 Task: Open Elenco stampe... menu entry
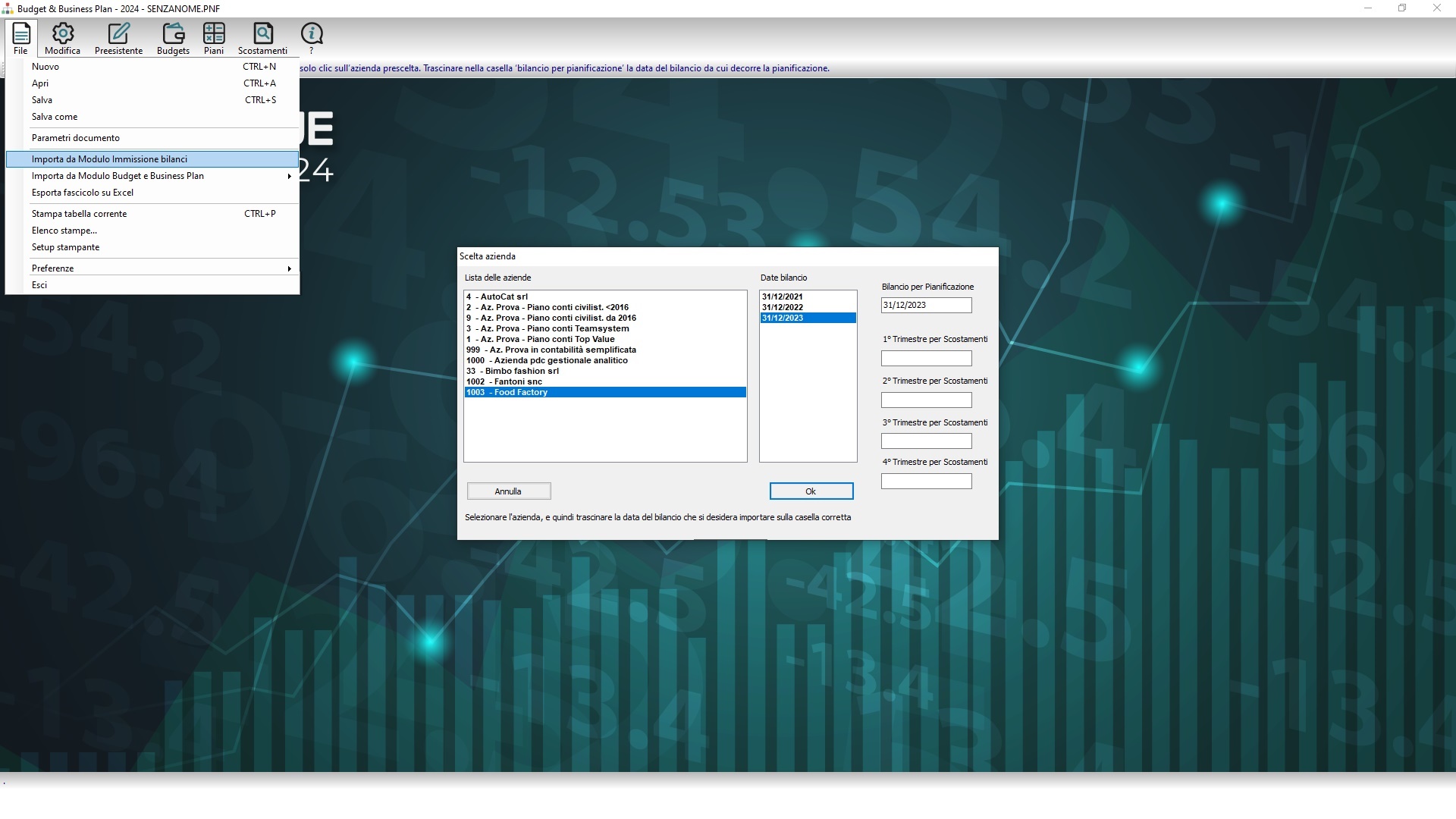click(x=152, y=231)
